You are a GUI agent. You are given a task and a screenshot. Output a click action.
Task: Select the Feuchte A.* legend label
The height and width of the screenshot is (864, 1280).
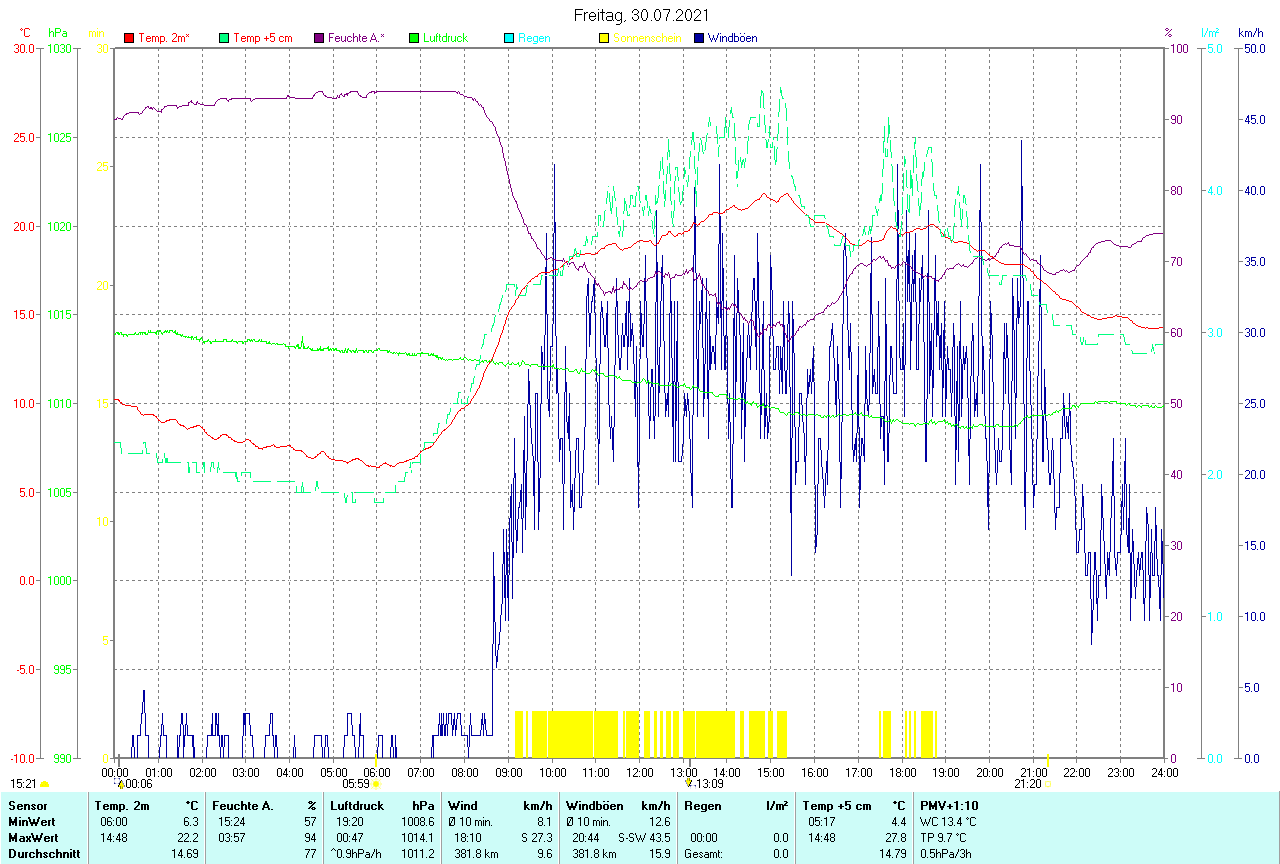pos(356,38)
